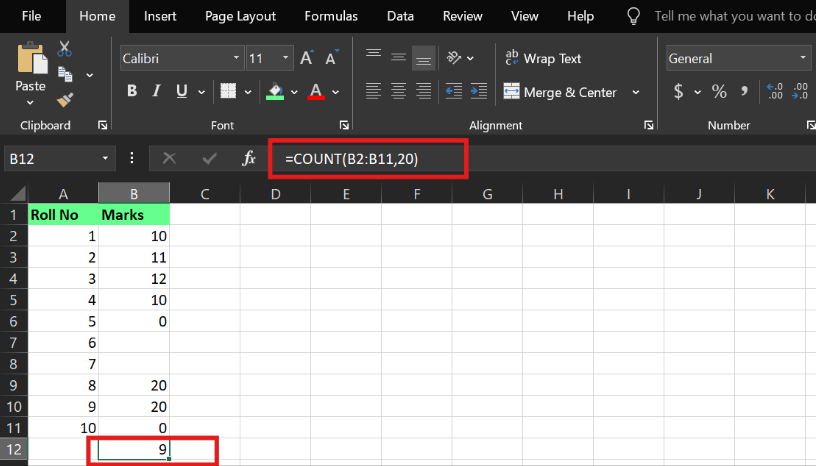The image size is (816, 466).
Task: Confirm formula entry with checkmark
Action: click(209, 158)
